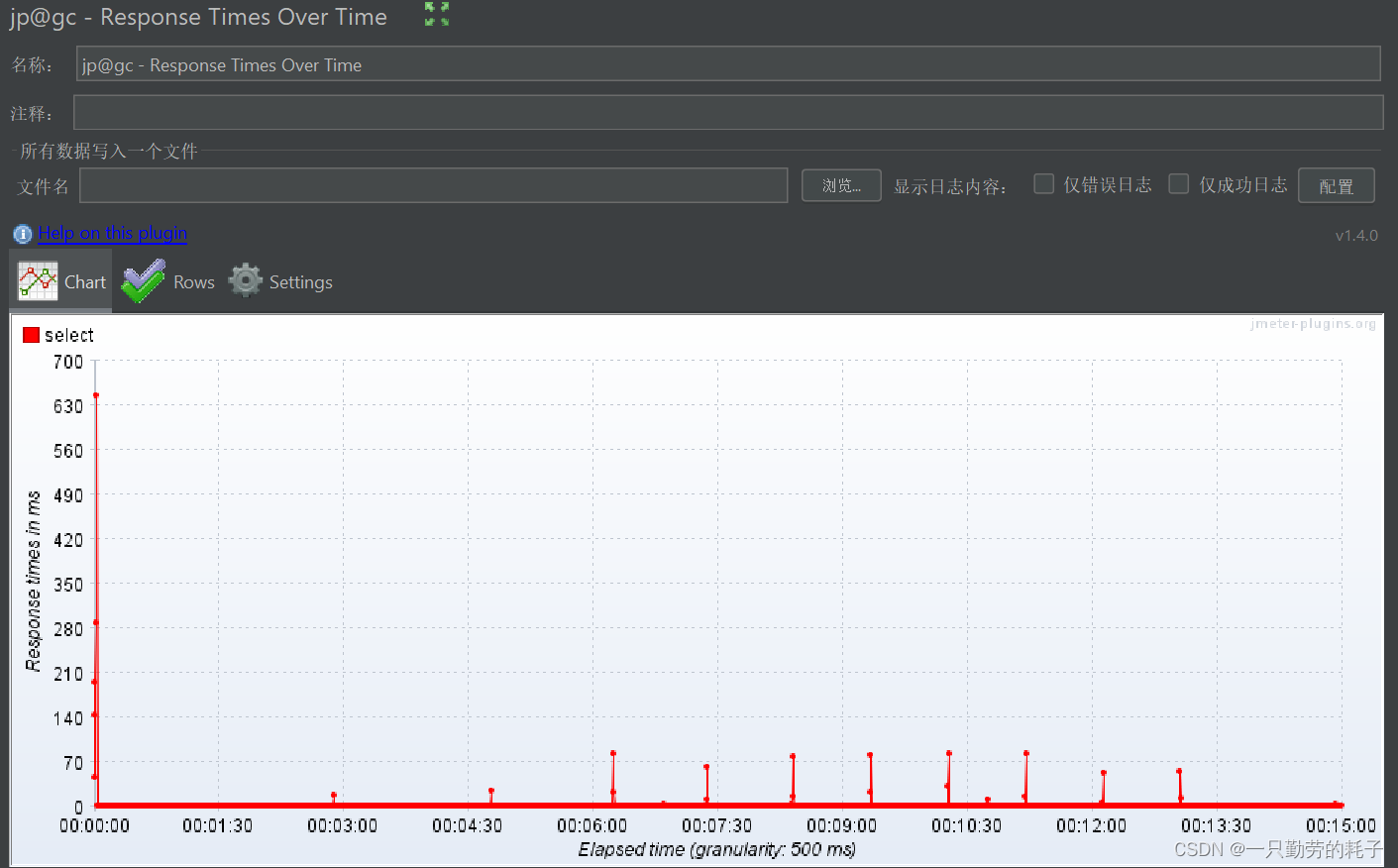1398x868 pixels.
Task: Click the green expand arrows icon beside title
Action: [437, 14]
